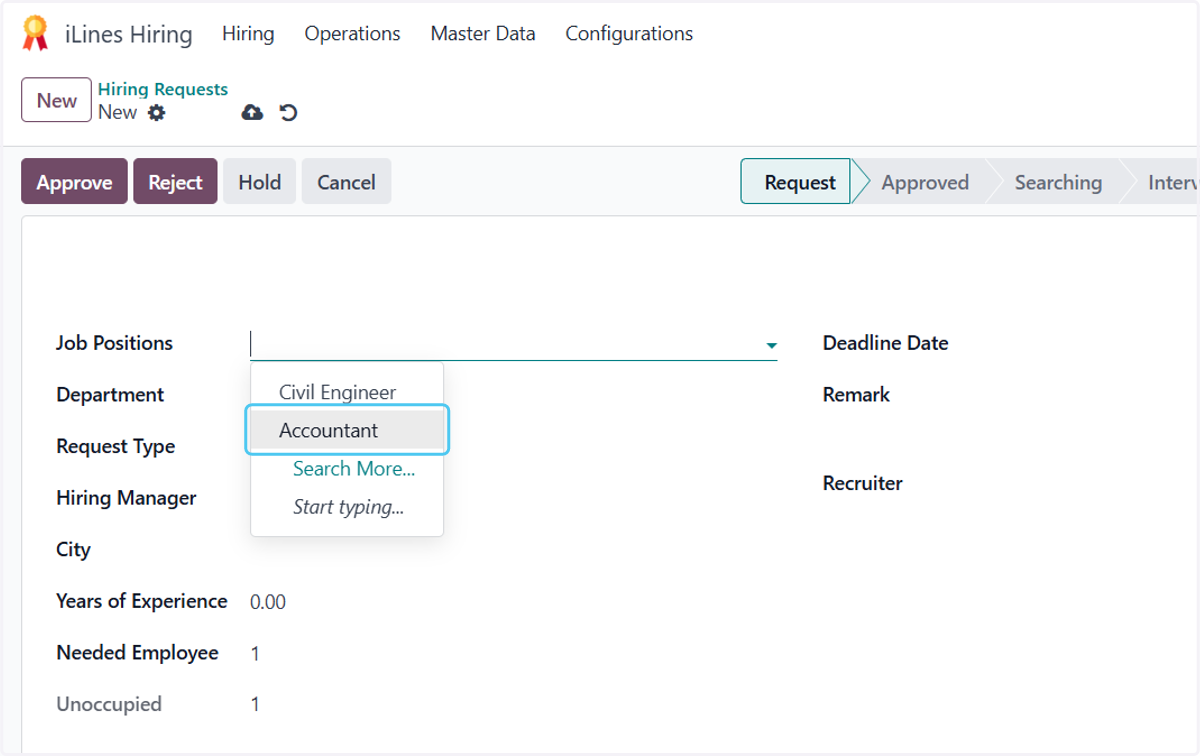Click the Remark field label

[x=856, y=395]
